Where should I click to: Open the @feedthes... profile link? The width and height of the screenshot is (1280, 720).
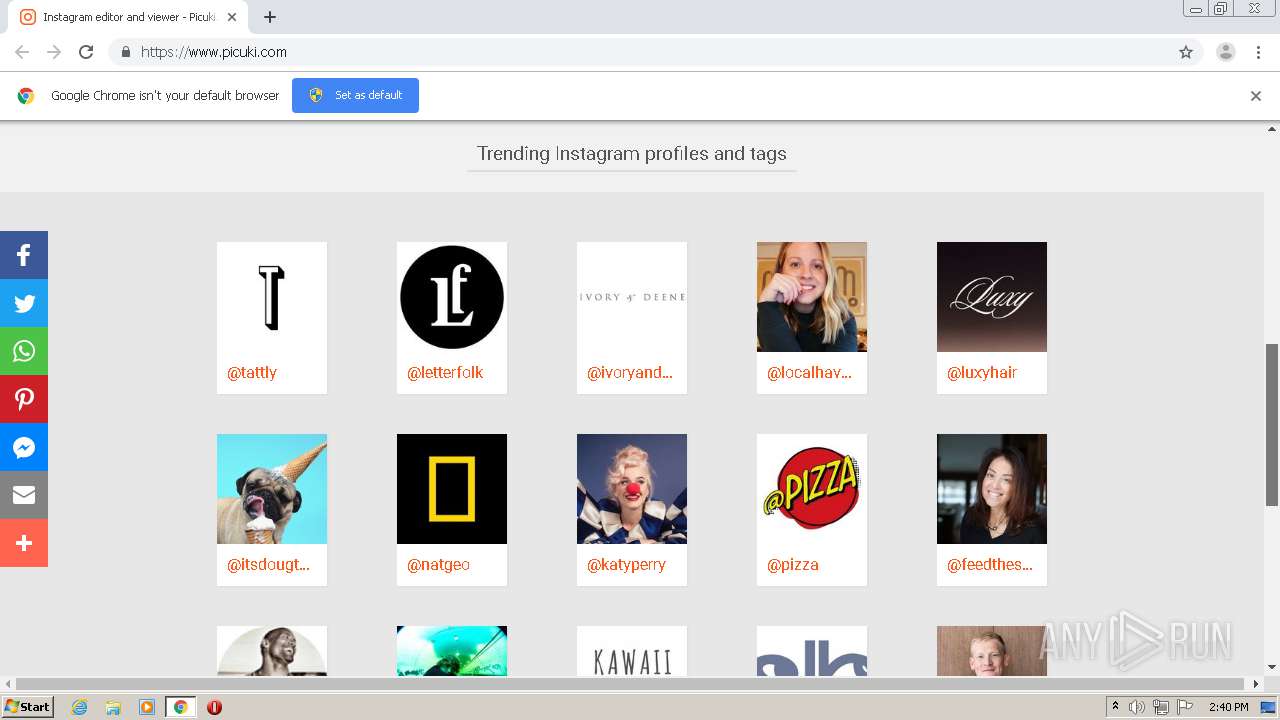[x=990, y=564]
